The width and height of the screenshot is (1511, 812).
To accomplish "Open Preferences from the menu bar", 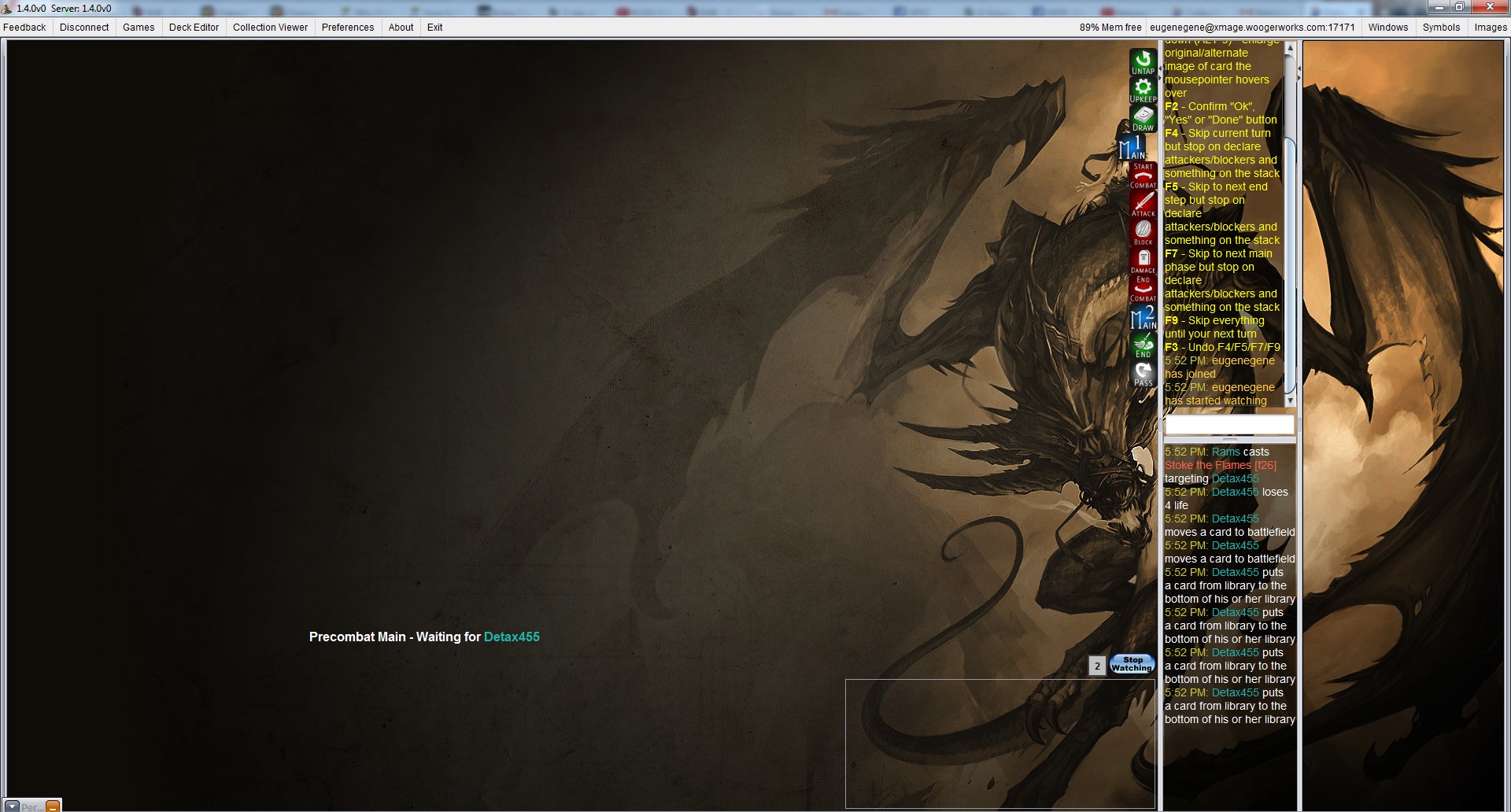I will coord(348,28).
